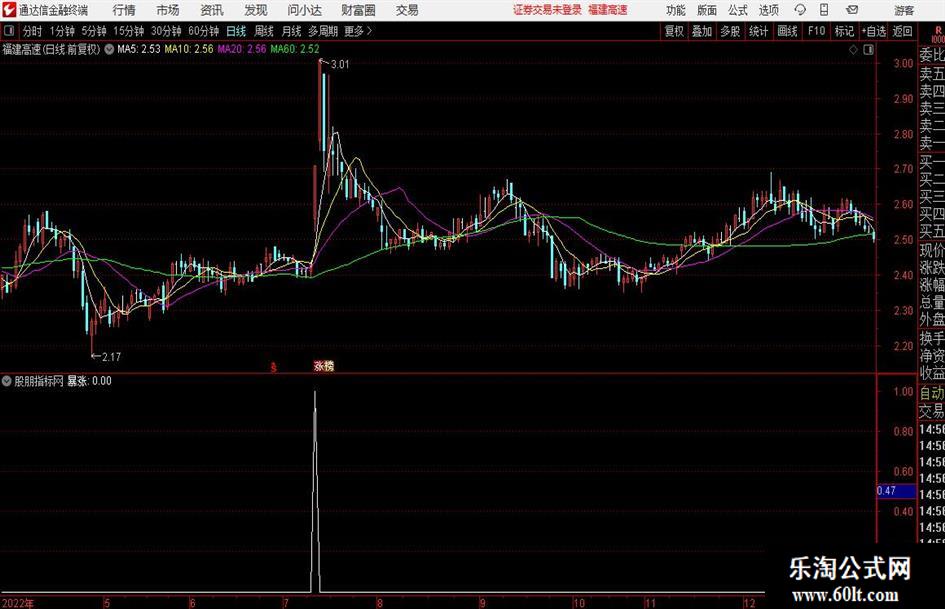Open the 资讯 menu

coord(212,10)
